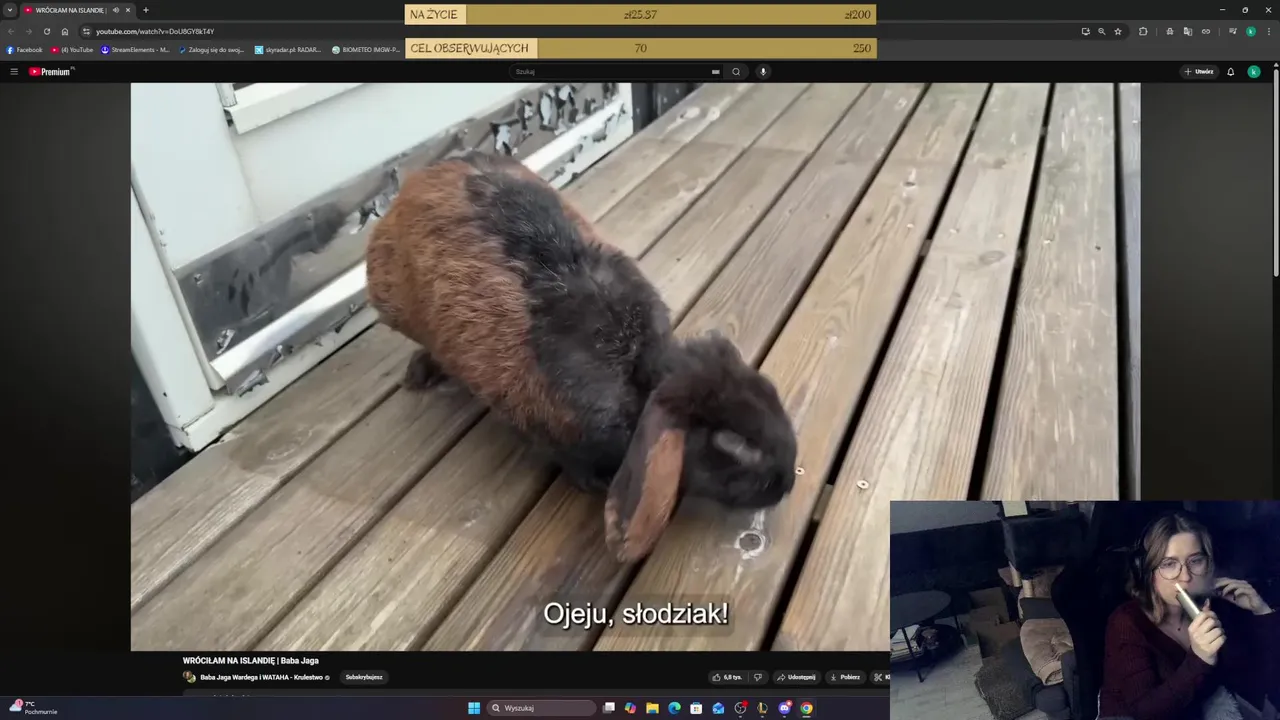This screenshot has height=720, width=1280.
Task: Open the Windows Start menu
Action: coord(474,708)
